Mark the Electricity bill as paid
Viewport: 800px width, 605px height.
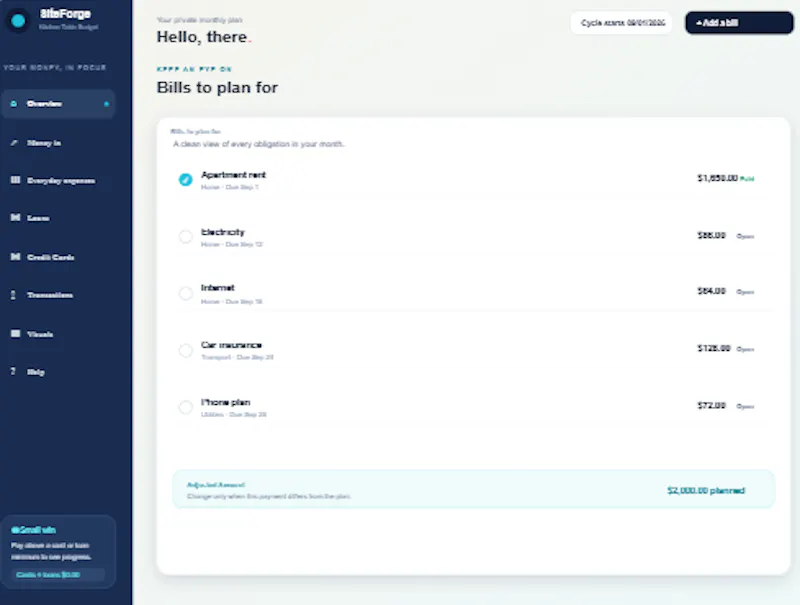coord(185,237)
